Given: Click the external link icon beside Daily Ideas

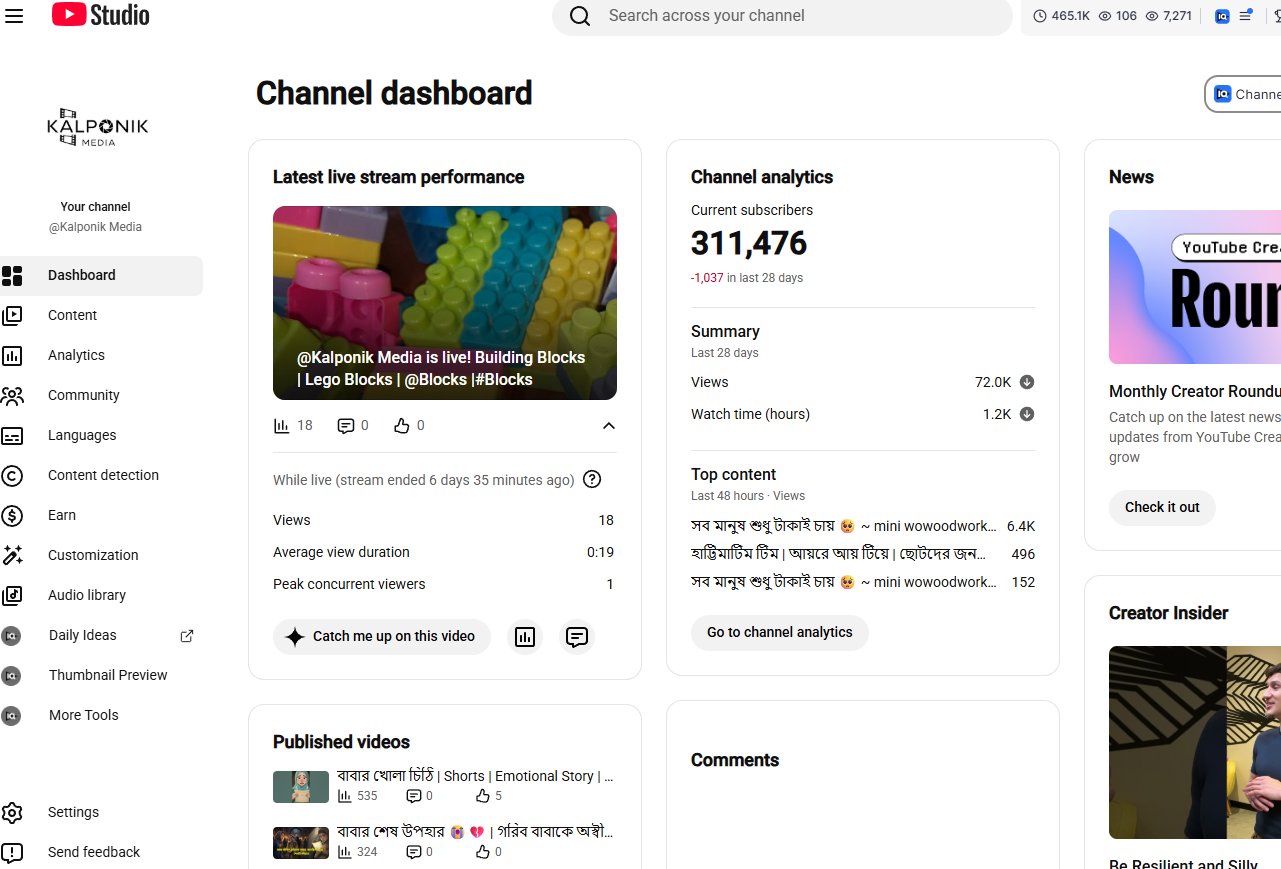Looking at the screenshot, I should (x=186, y=635).
